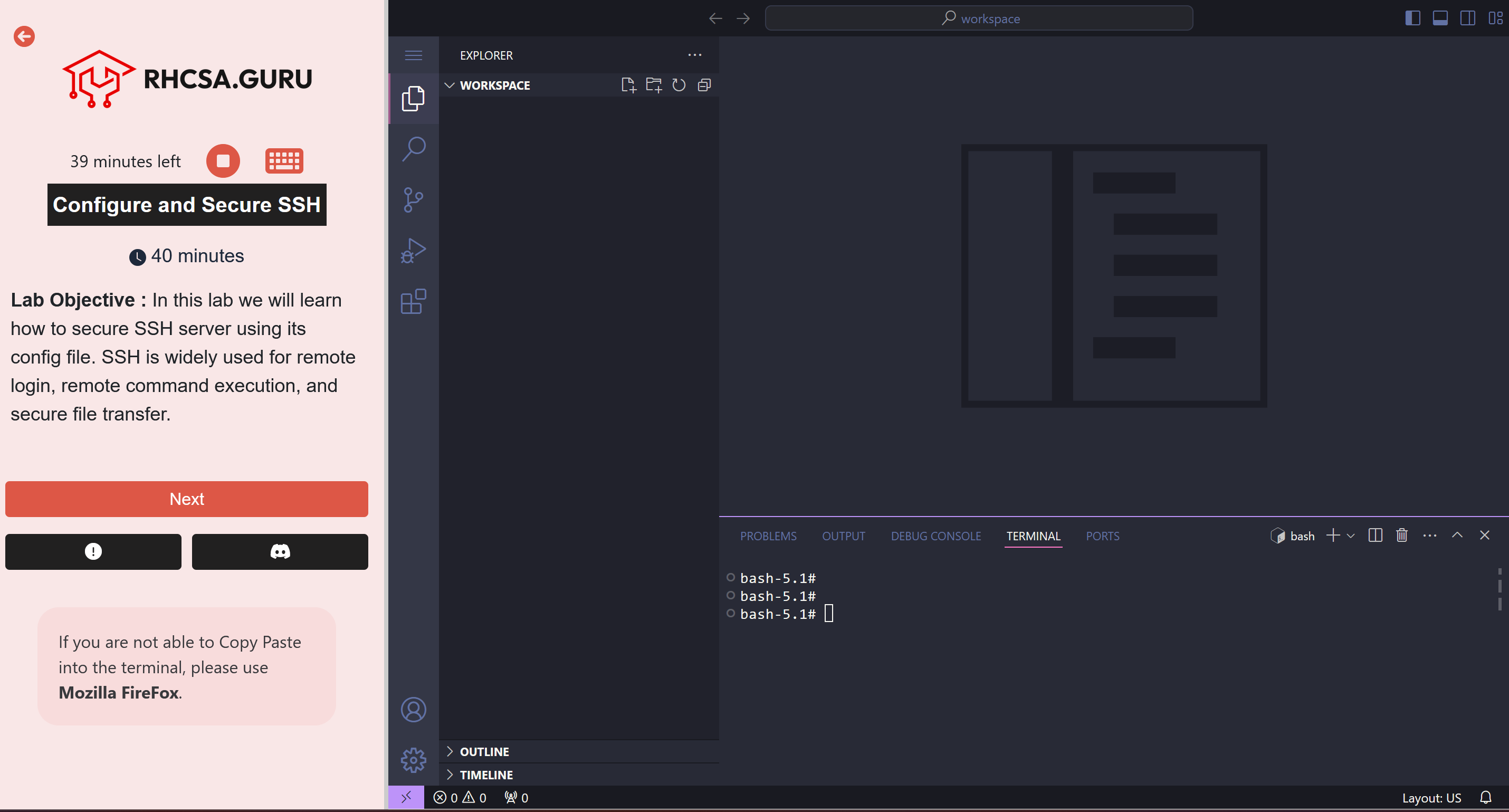Open the Extensions view
The width and height of the screenshot is (1509, 812).
(x=414, y=302)
